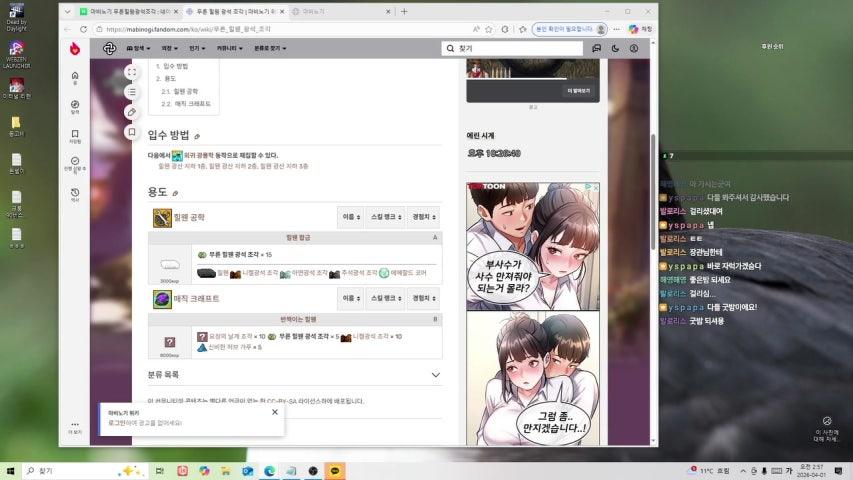Click the favorite star icon in the address bar
Image resolution: width=853 pixels, height=480 pixels.
point(489,29)
